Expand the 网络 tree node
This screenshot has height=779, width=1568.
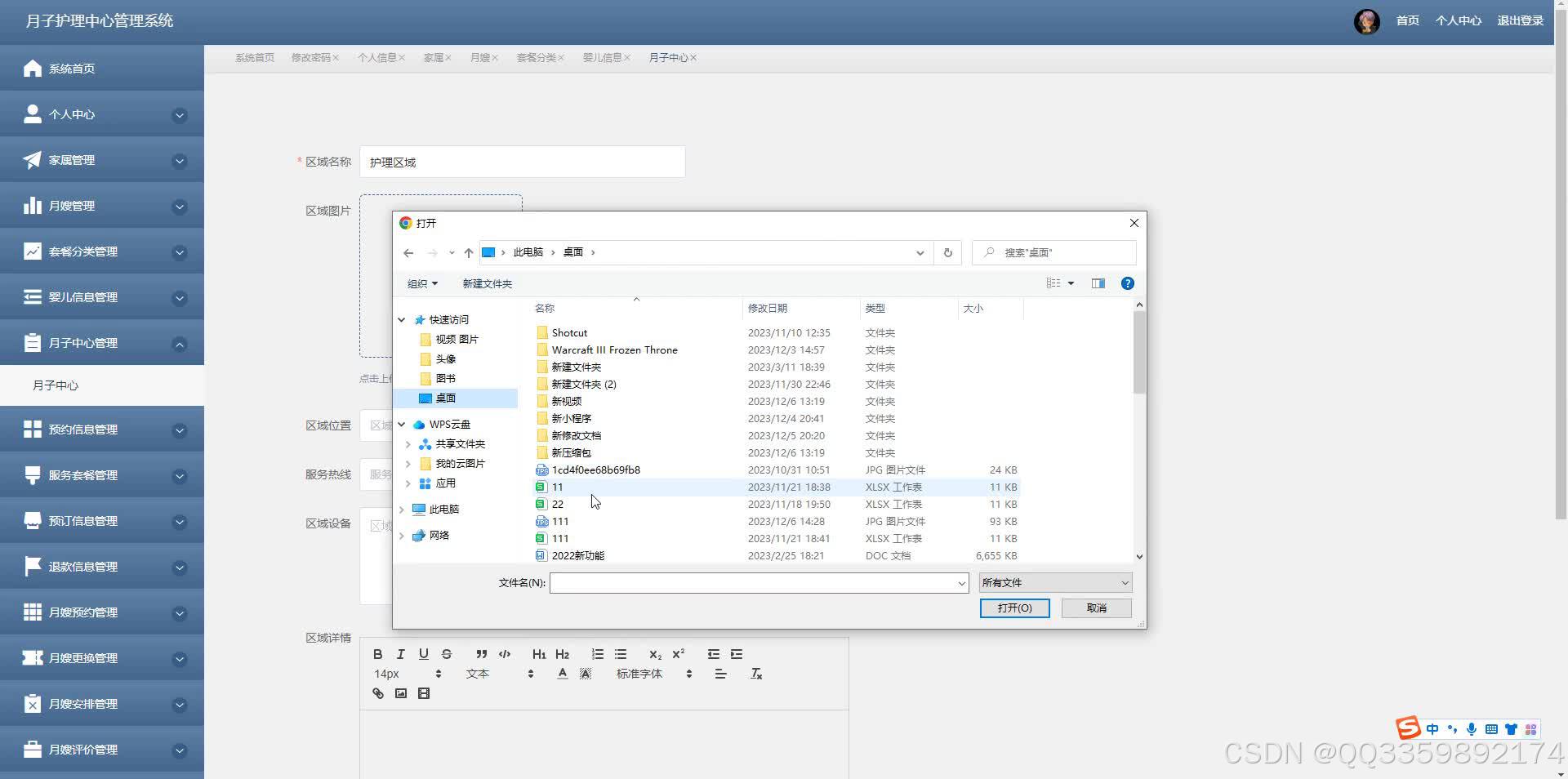pyautogui.click(x=401, y=536)
